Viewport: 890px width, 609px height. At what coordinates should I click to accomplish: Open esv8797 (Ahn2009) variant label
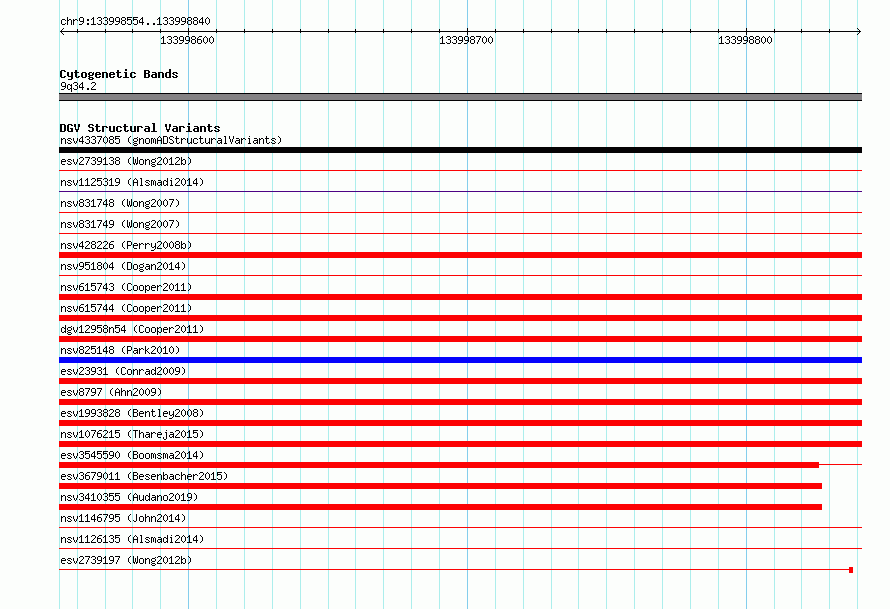click(111, 392)
